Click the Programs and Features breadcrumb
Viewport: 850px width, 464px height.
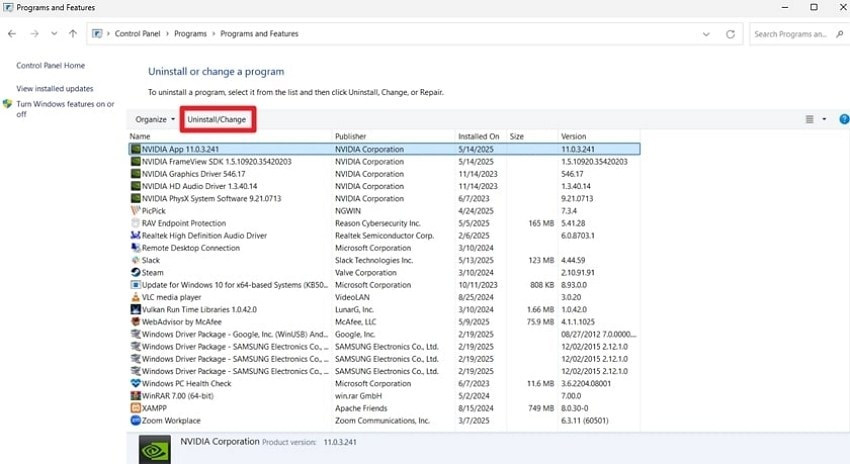point(259,34)
